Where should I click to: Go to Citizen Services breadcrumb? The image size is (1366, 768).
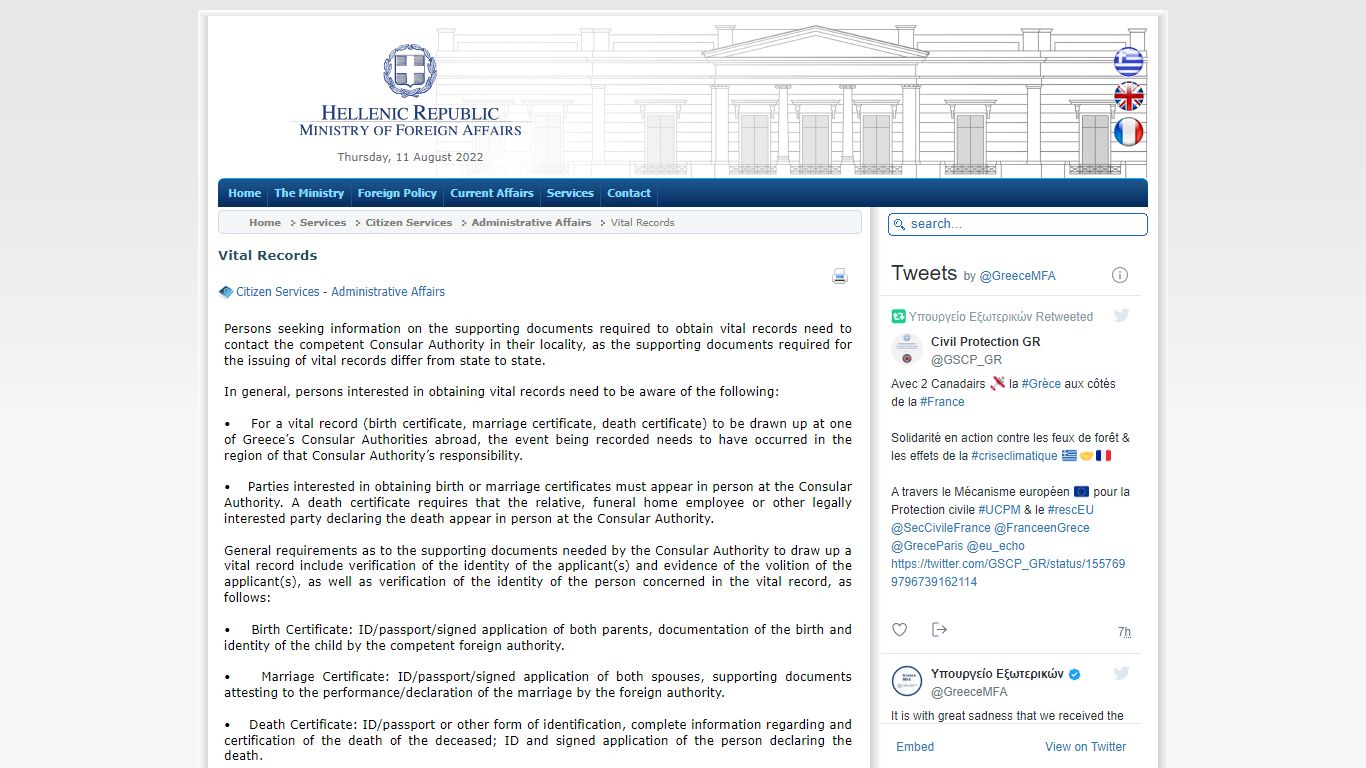(409, 222)
